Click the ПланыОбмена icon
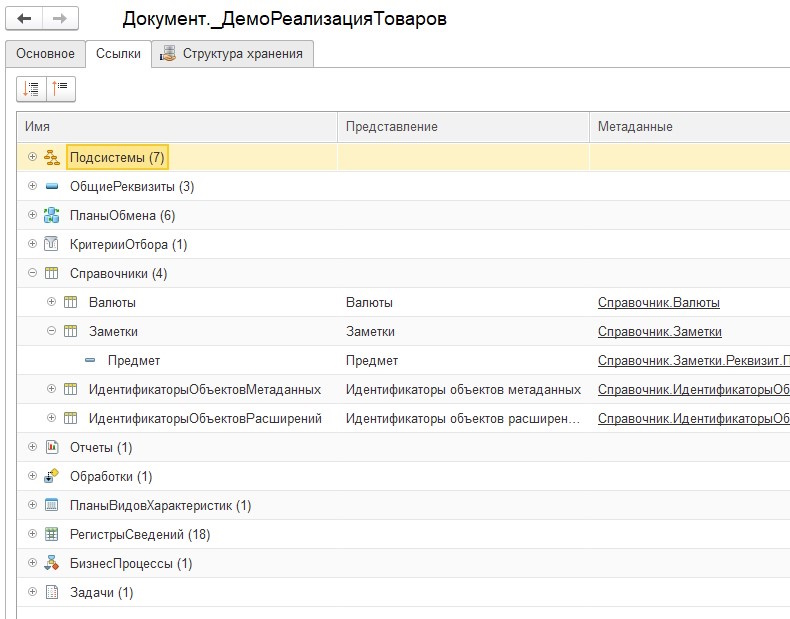Screen dimensions: 790x619 [51, 216]
